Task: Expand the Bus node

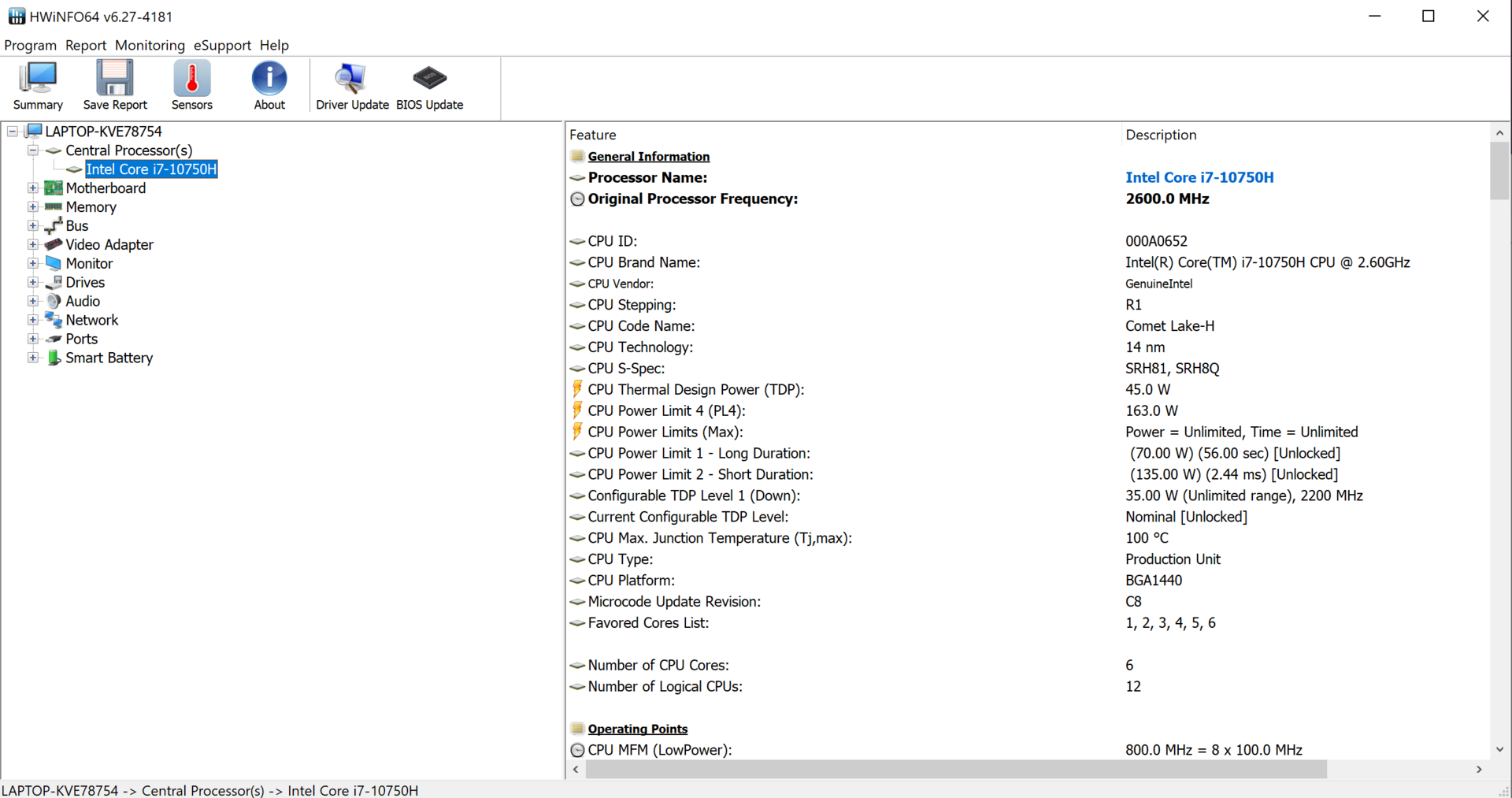Action: (x=33, y=226)
